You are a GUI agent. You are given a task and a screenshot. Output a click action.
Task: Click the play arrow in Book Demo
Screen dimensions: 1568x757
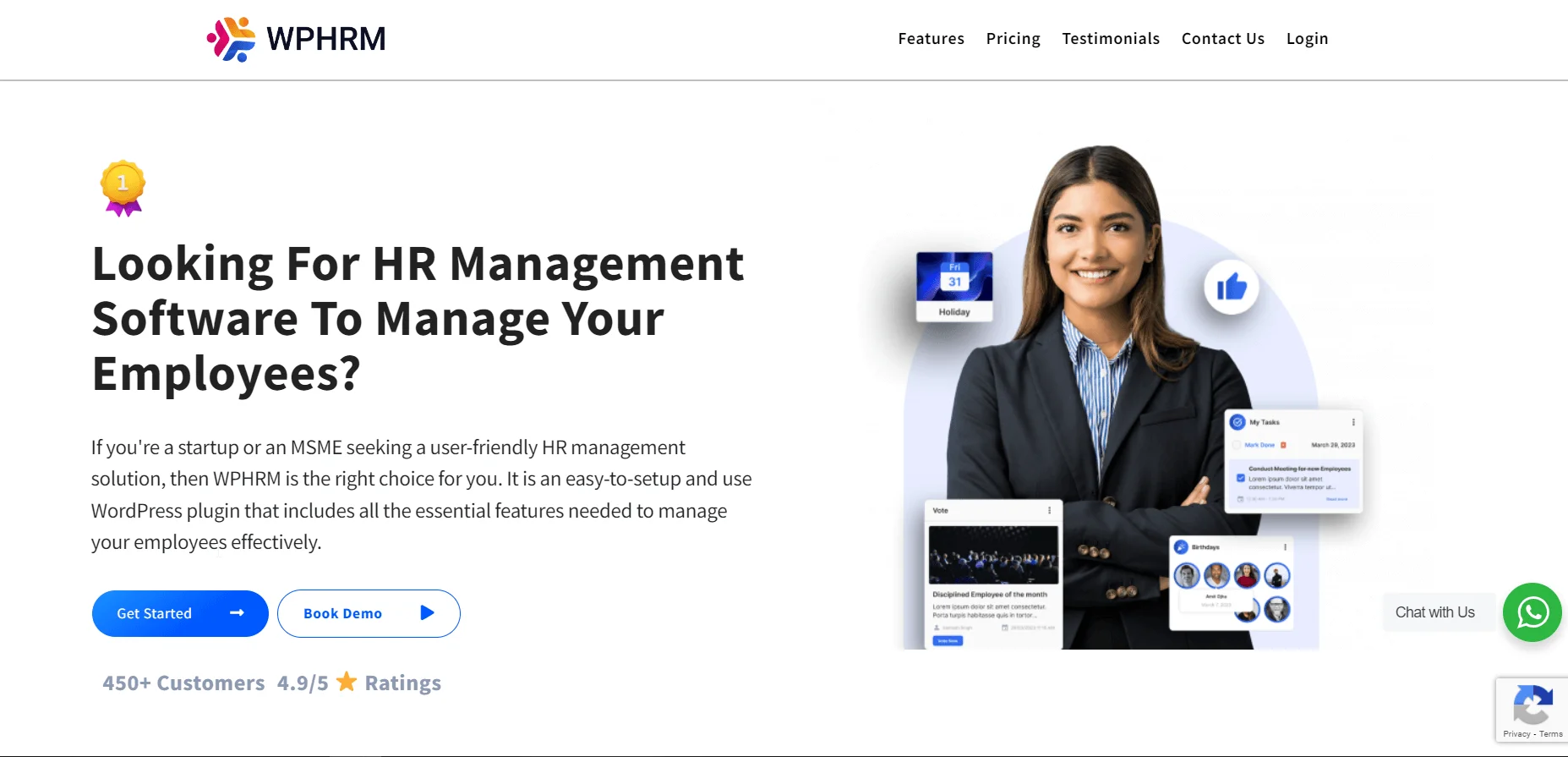[427, 613]
